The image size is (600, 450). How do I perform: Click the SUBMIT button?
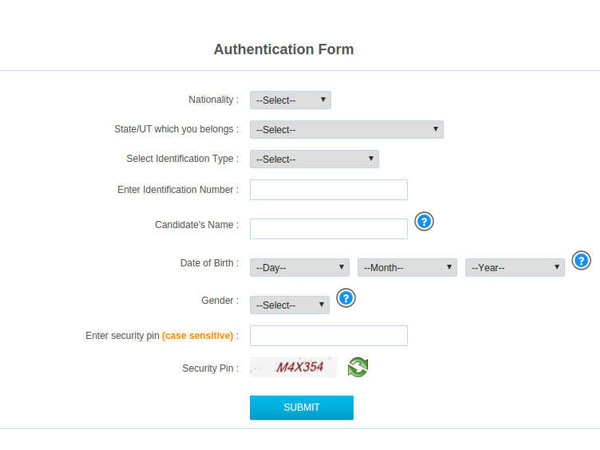[302, 408]
